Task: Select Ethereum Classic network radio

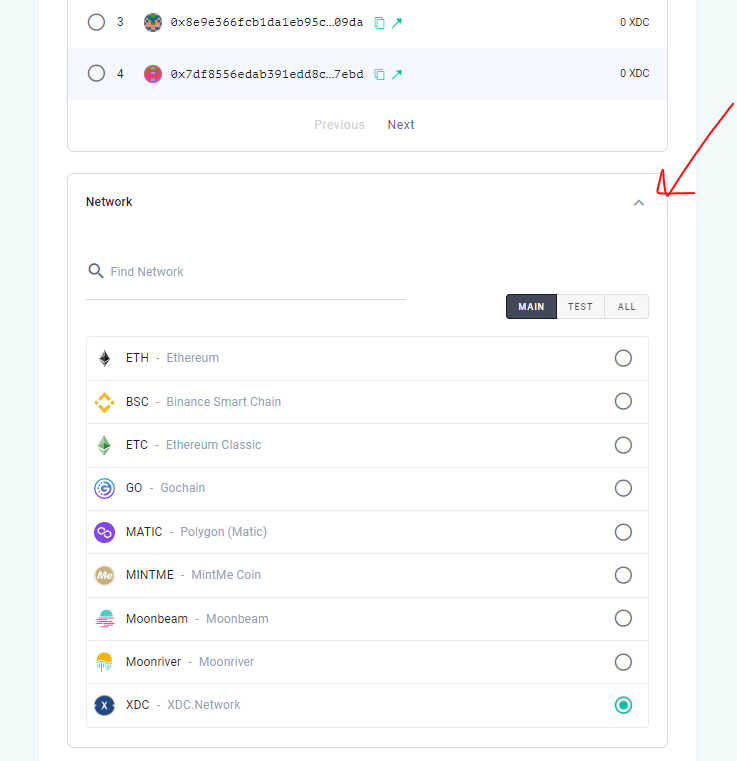Action: tap(623, 445)
